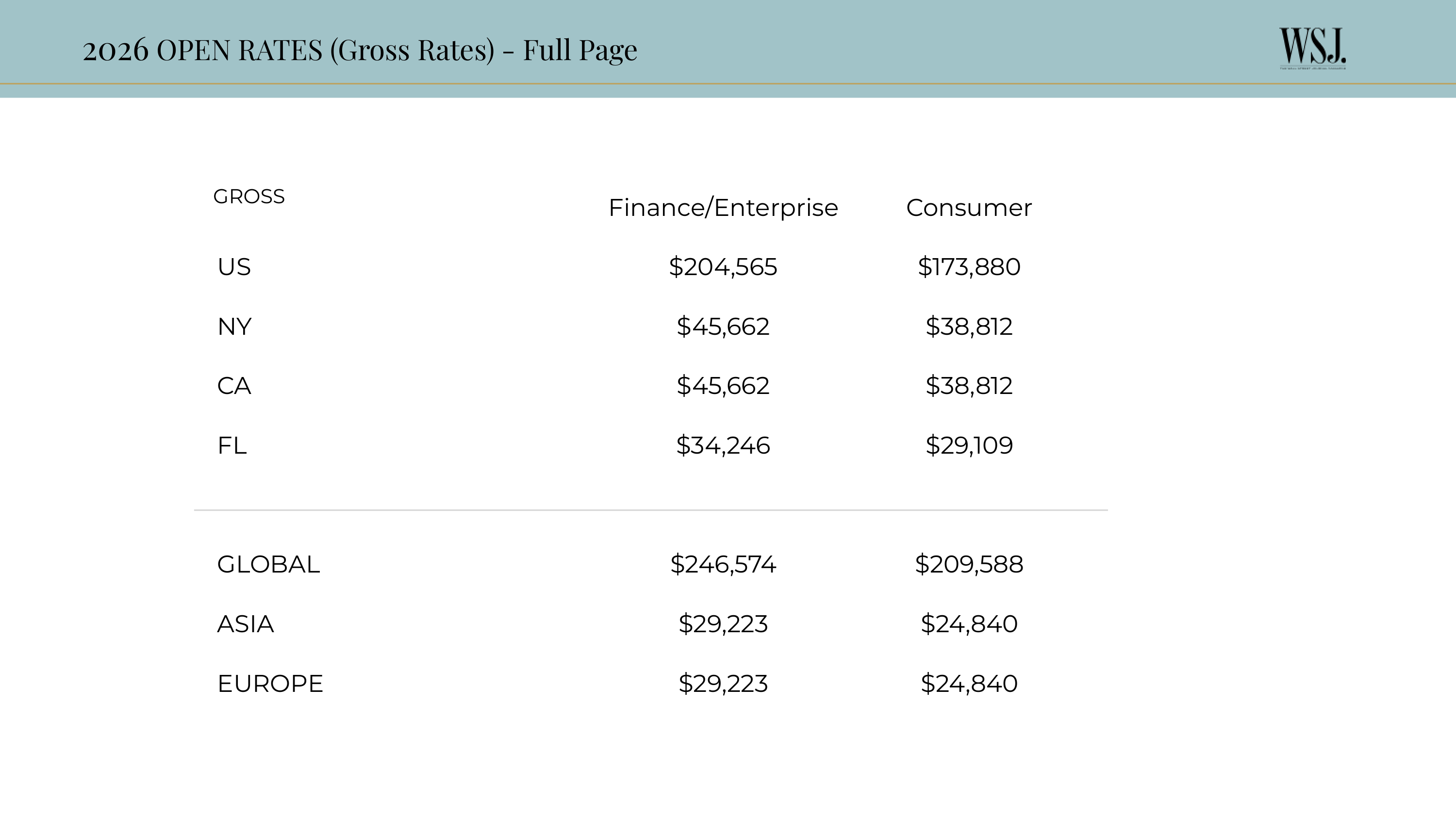Click the CA row label
1456x819 pixels.
[x=234, y=386]
